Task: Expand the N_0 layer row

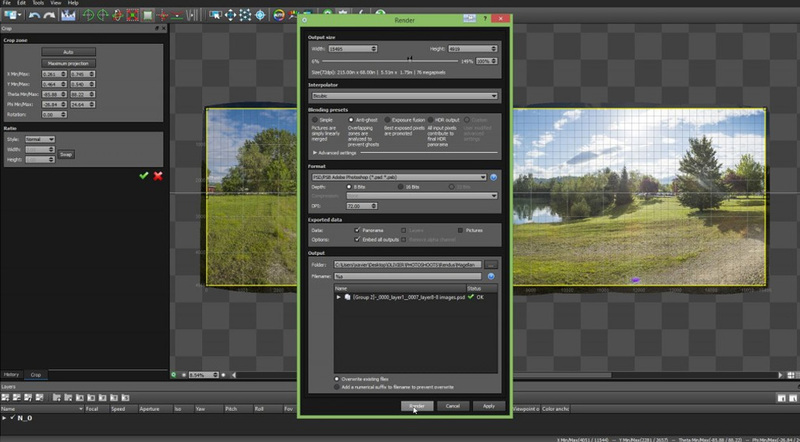Action: tap(5, 418)
